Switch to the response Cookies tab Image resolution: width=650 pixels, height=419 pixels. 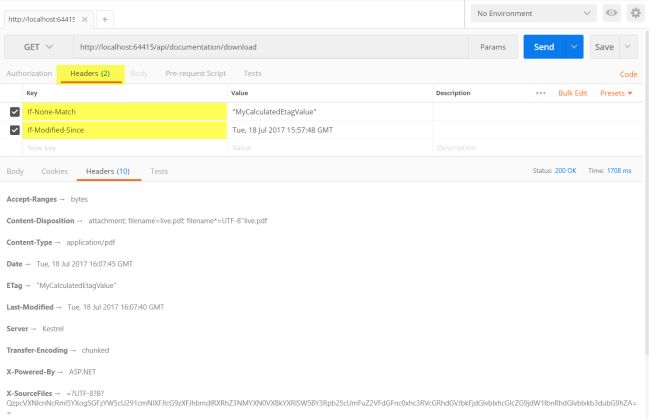click(54, 172)
